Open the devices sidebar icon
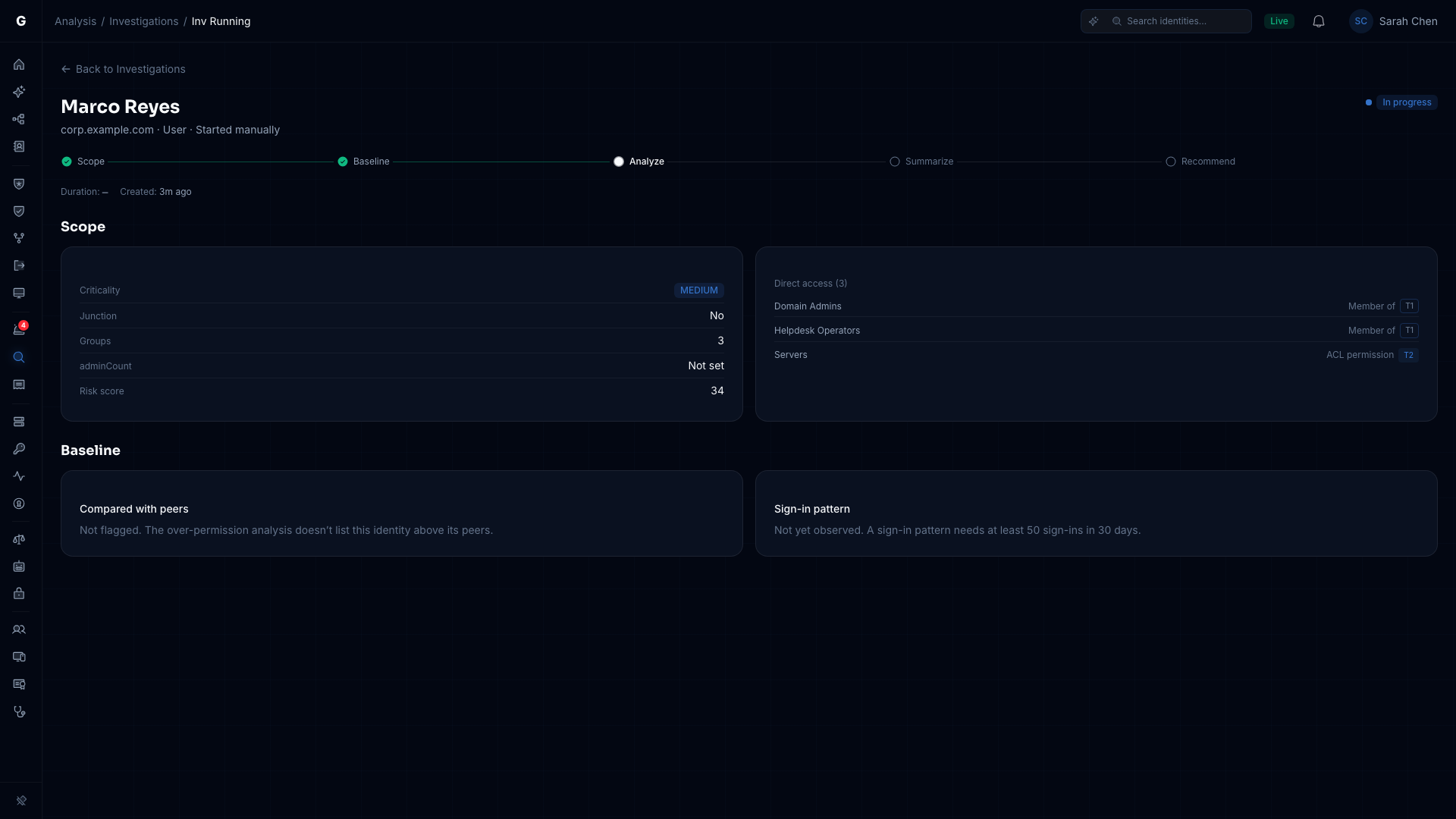The image size is (1456, 819). tap(19, 657)
